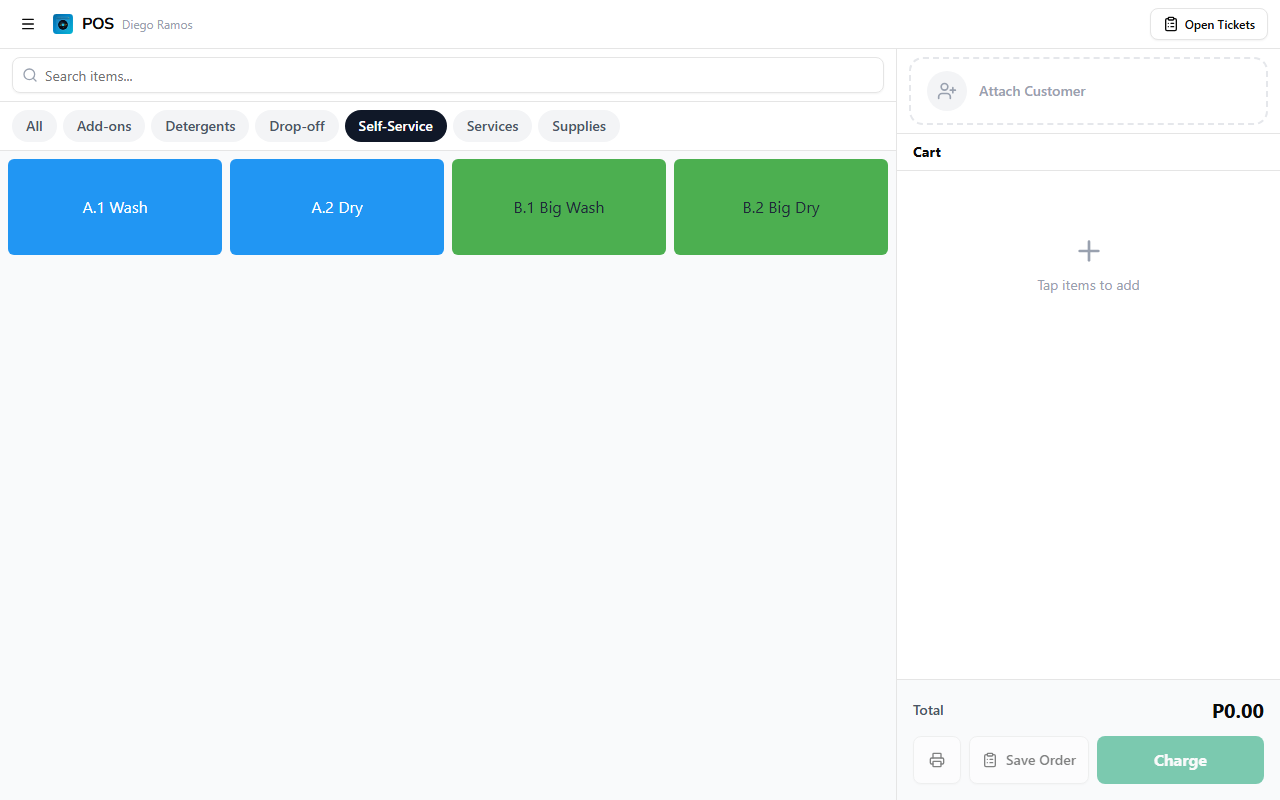
Task: Open the Open Tickets list
Action: 1208,24
